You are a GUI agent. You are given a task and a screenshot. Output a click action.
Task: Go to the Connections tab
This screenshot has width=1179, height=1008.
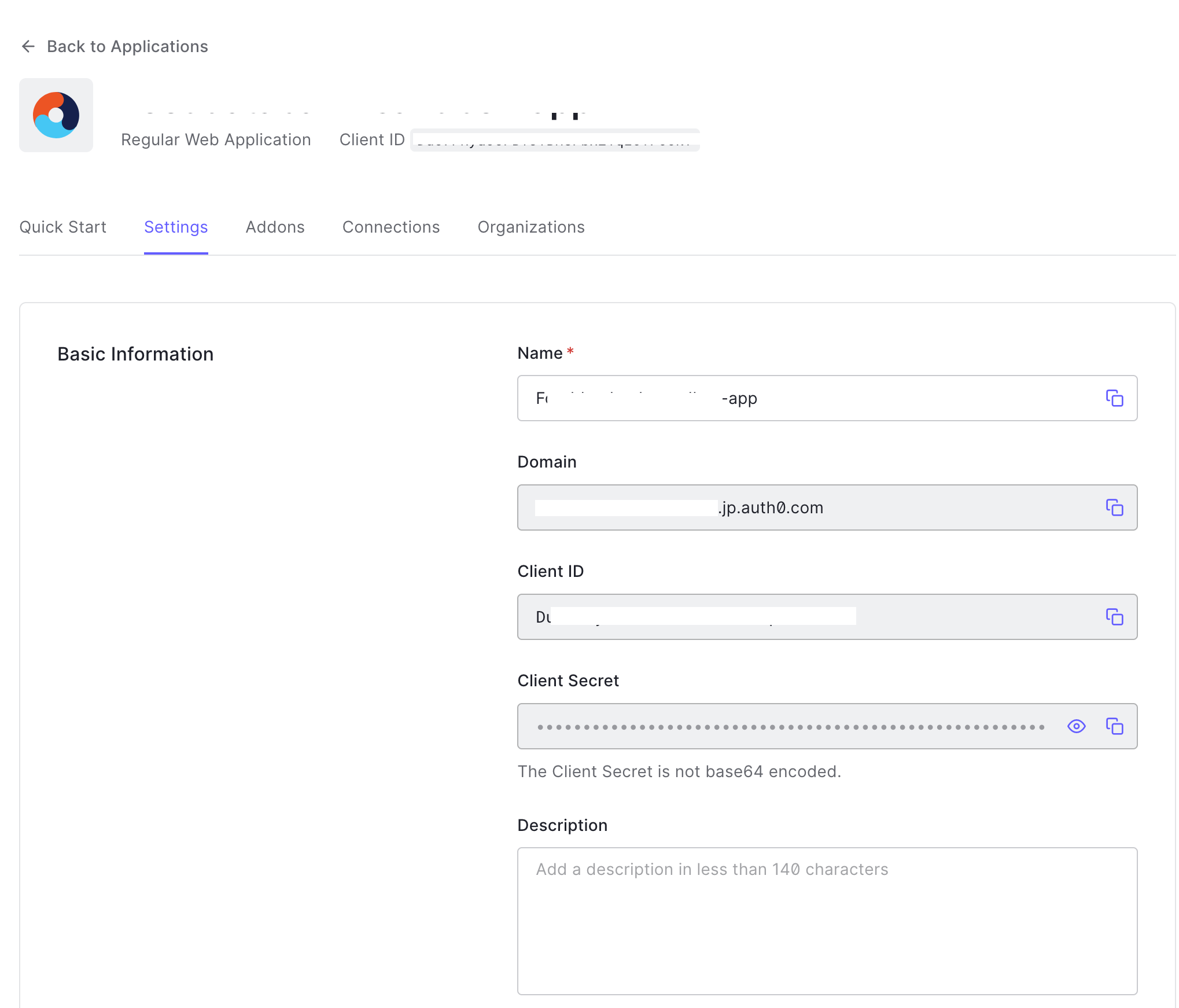[x=391, y=227]
